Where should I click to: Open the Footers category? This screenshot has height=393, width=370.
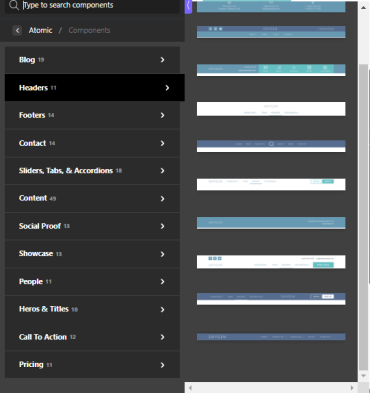click(x=92, y=115)
